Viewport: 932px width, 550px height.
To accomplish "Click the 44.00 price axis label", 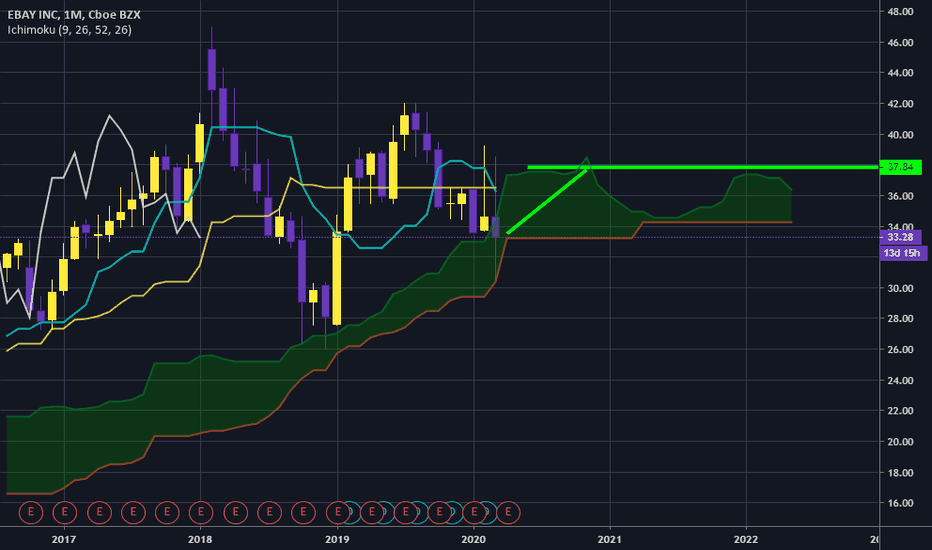I will click(900, 73).
